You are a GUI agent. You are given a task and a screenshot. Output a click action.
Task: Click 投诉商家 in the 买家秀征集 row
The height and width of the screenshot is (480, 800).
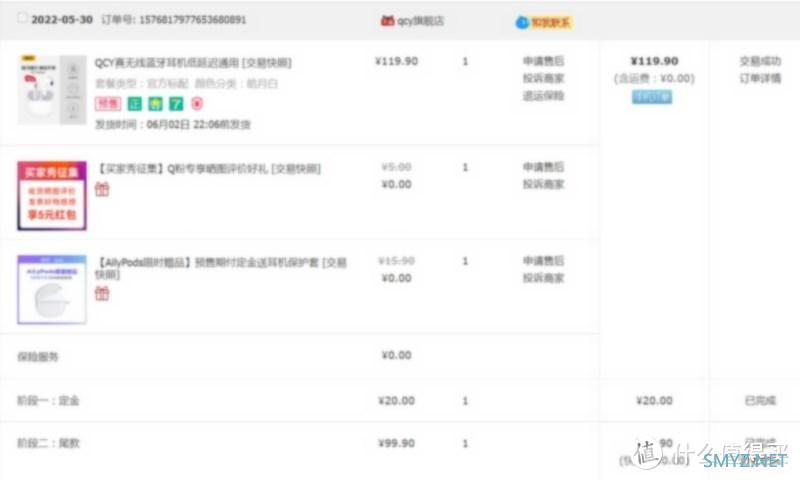click(x=543, y=185)
